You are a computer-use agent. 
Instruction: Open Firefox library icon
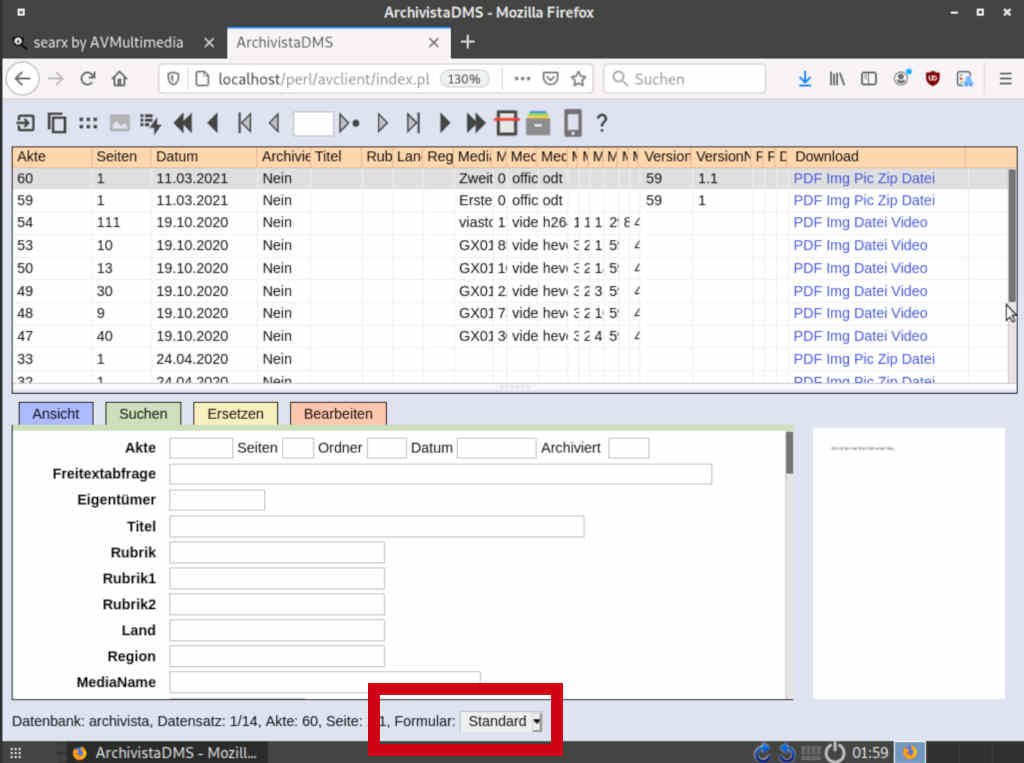click(837, 79)
